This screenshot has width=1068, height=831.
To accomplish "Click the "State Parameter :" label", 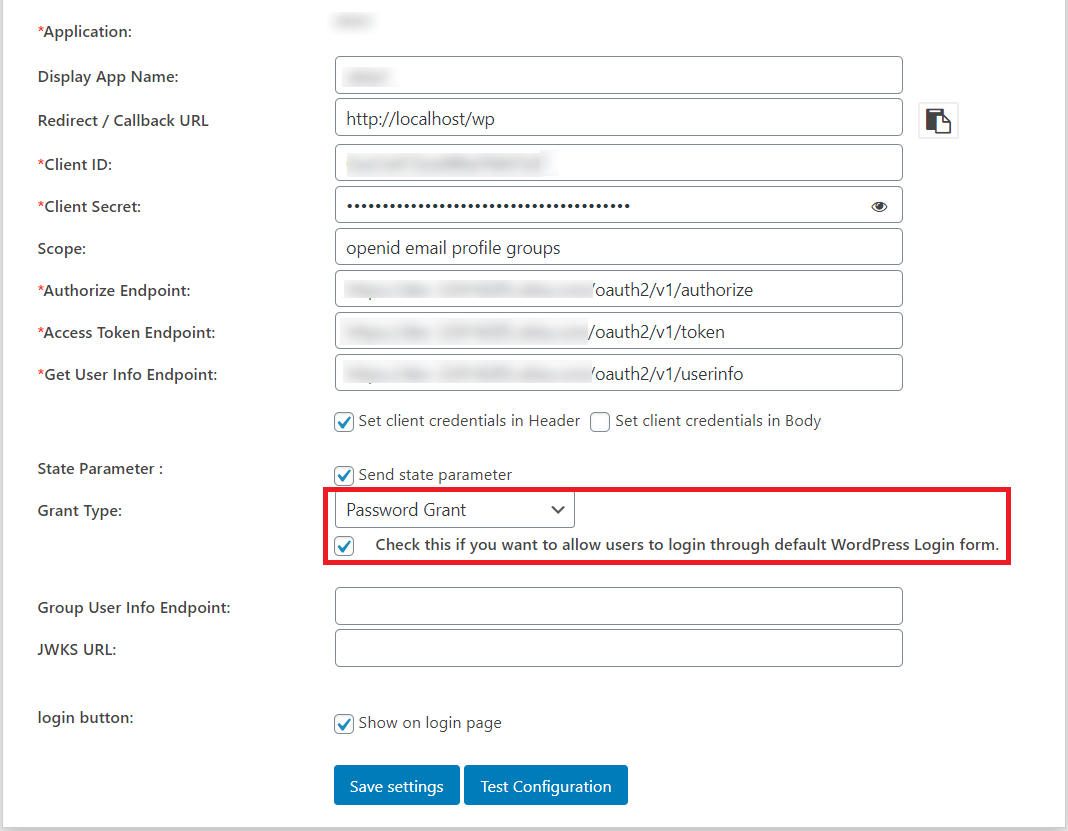I will [100, 469].
